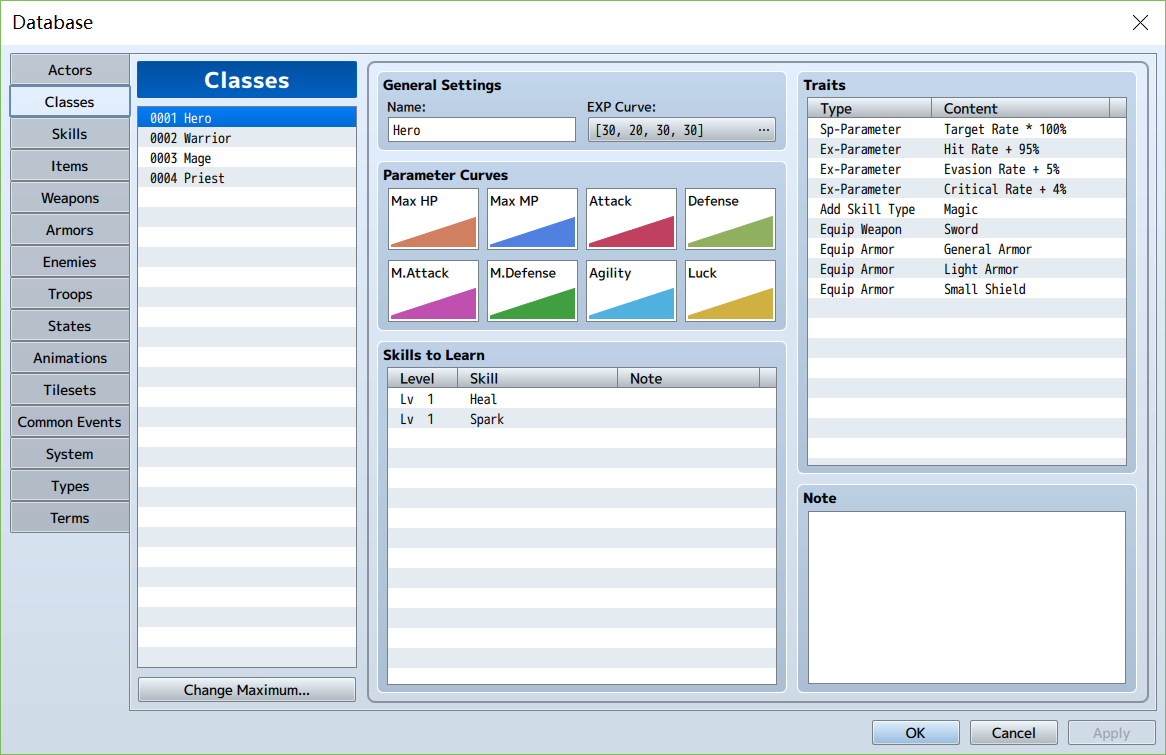The width and height of the screenshot is (1166, 755).
Task: Select Add Skill Type Magic trait
Action: (967, 209)
